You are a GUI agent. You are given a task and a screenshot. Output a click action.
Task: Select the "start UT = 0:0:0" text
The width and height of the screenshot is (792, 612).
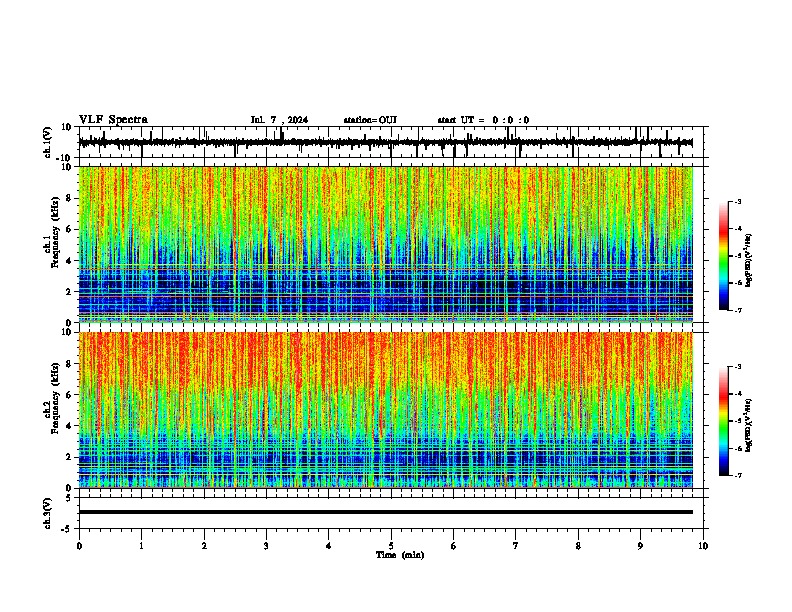point(483,120)
